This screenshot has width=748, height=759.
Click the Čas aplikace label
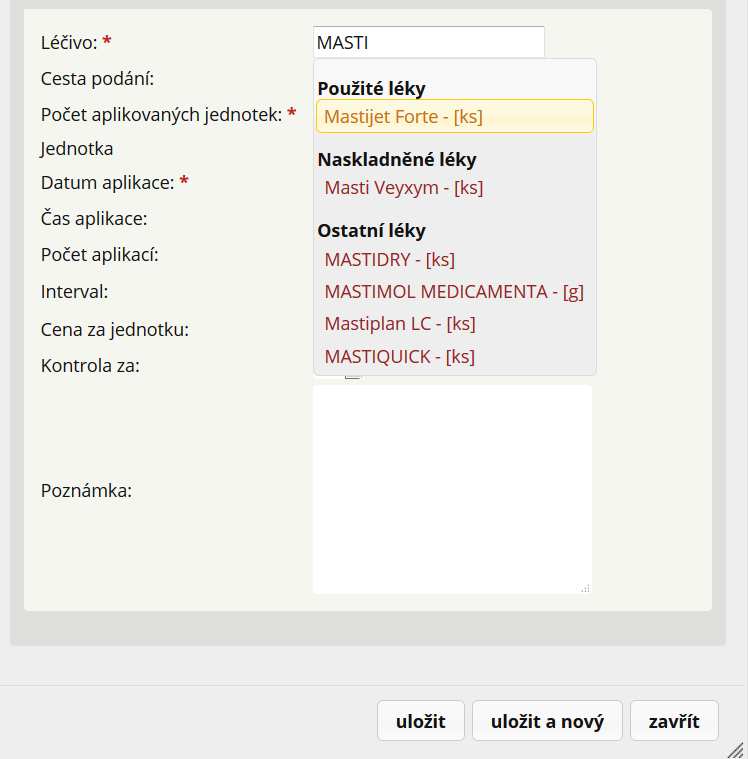click(94, 219)
